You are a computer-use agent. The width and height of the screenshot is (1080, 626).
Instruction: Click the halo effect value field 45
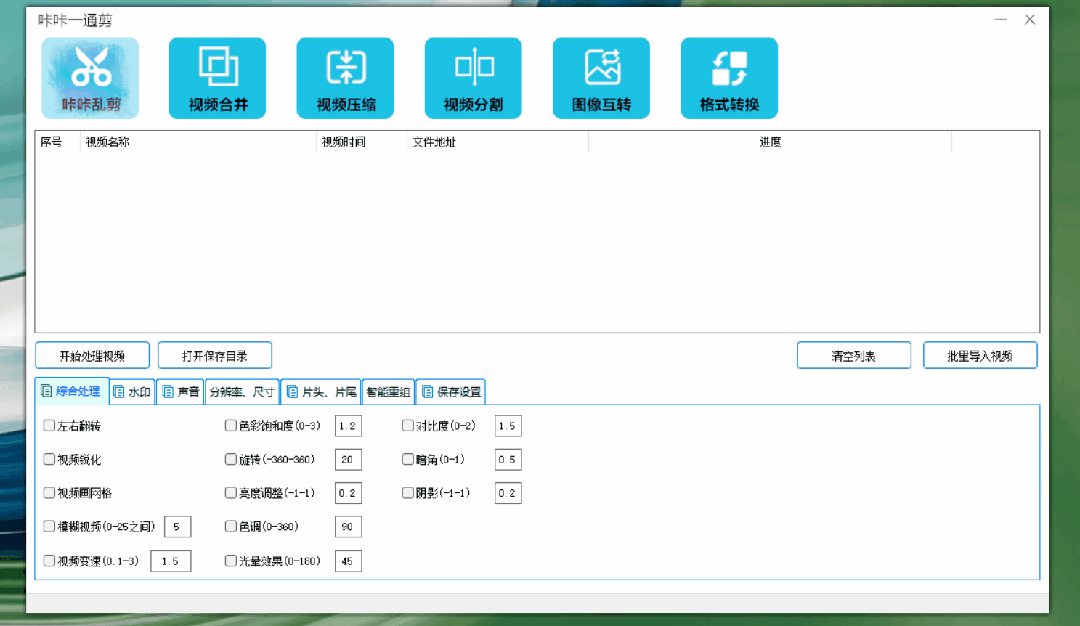[x=348, y=561]
